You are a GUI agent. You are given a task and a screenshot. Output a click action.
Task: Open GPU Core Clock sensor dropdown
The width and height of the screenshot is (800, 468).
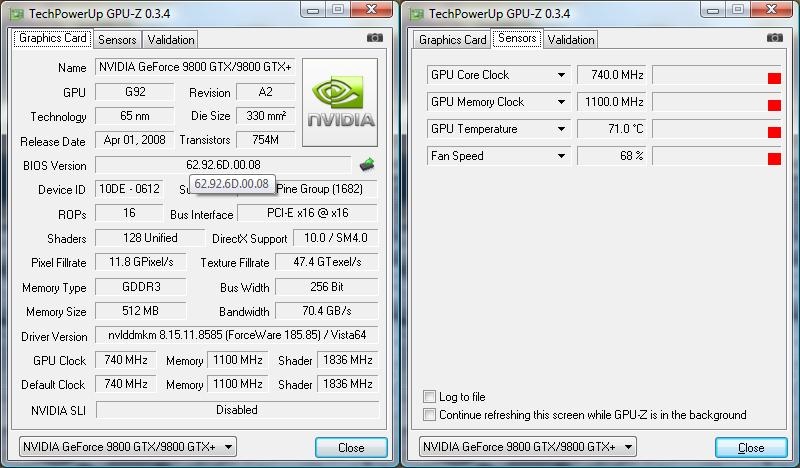pyautogui.click(x=561, y=75)
